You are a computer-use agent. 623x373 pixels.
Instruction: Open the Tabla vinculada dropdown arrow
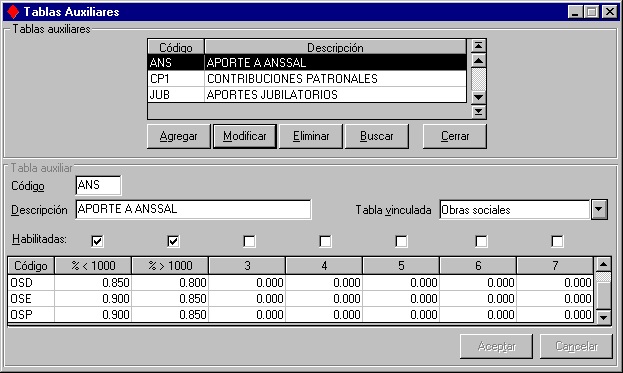tap(599, 209)
